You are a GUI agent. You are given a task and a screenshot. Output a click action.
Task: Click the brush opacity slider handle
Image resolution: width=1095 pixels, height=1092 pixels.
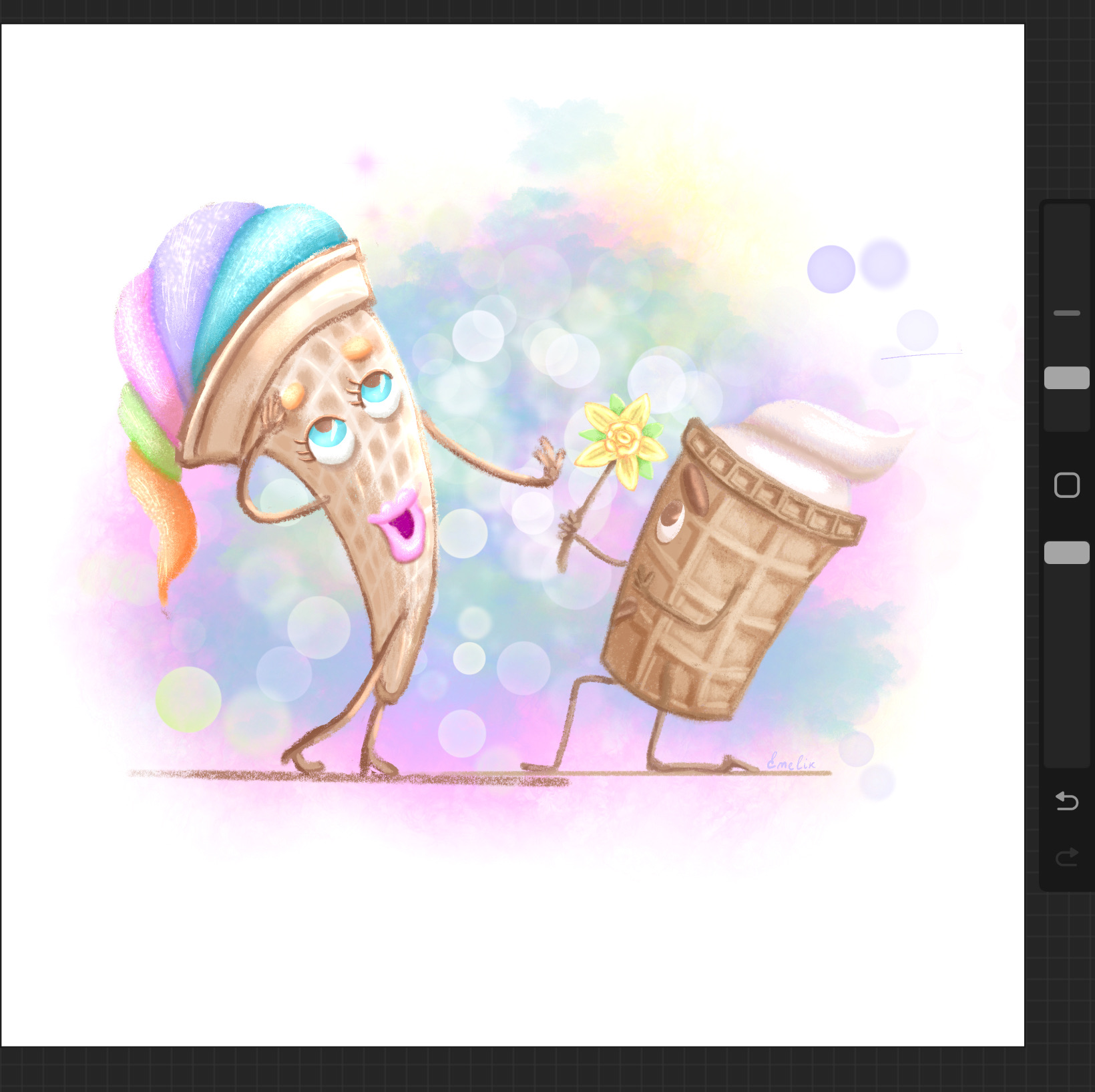pos(1066,553)
